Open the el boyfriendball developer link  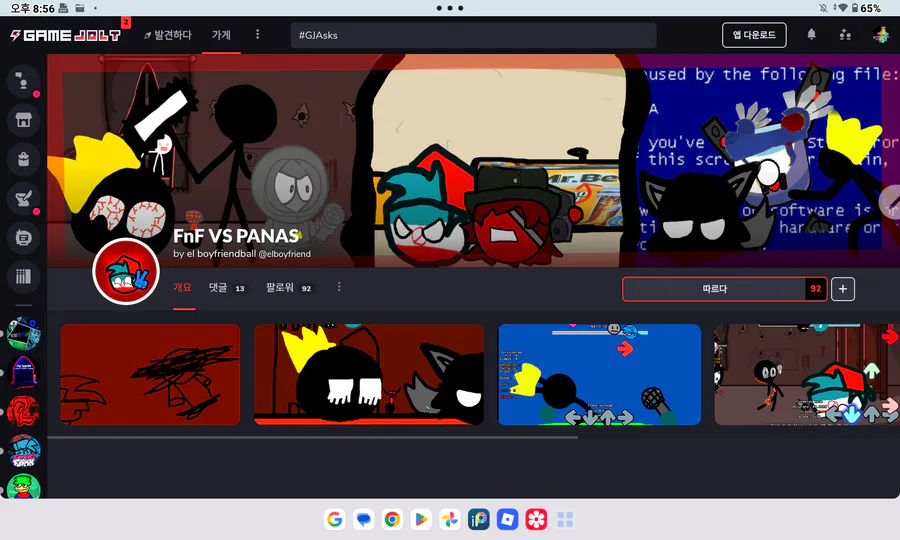pyautogui.click(x=242, y=254)
